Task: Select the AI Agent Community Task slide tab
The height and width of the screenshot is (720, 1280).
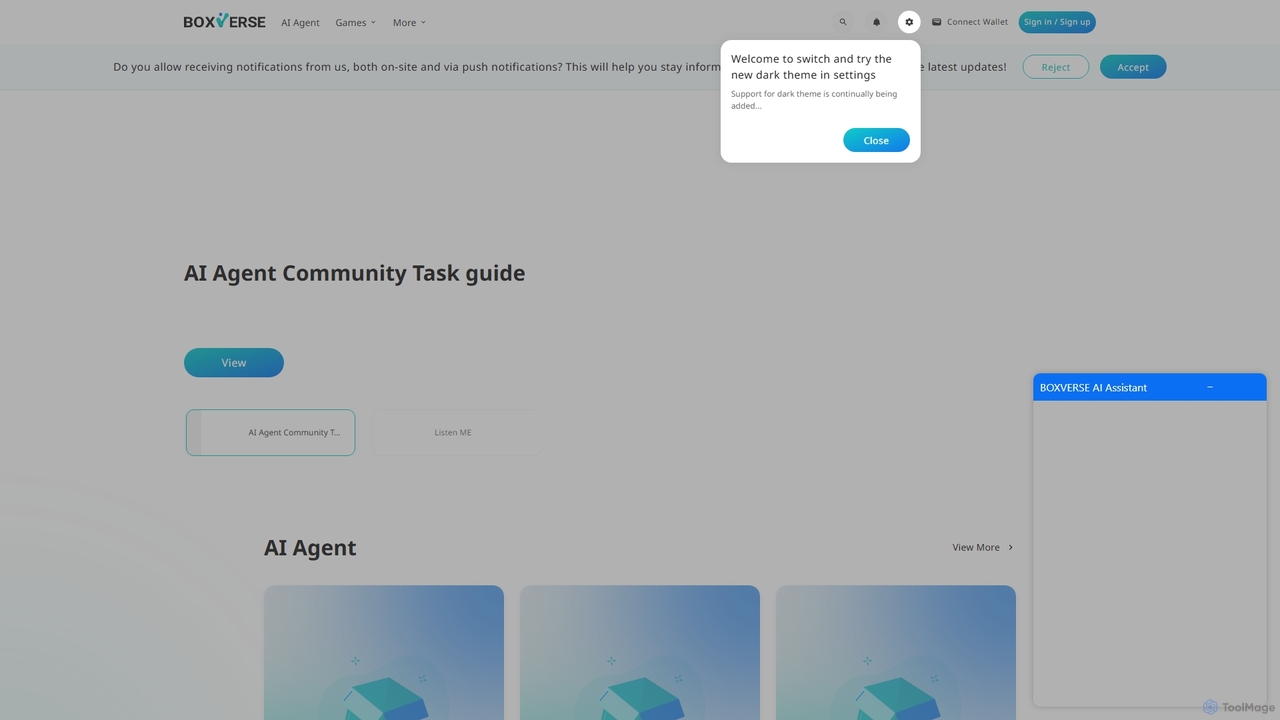Action: (x=270, y=433)
